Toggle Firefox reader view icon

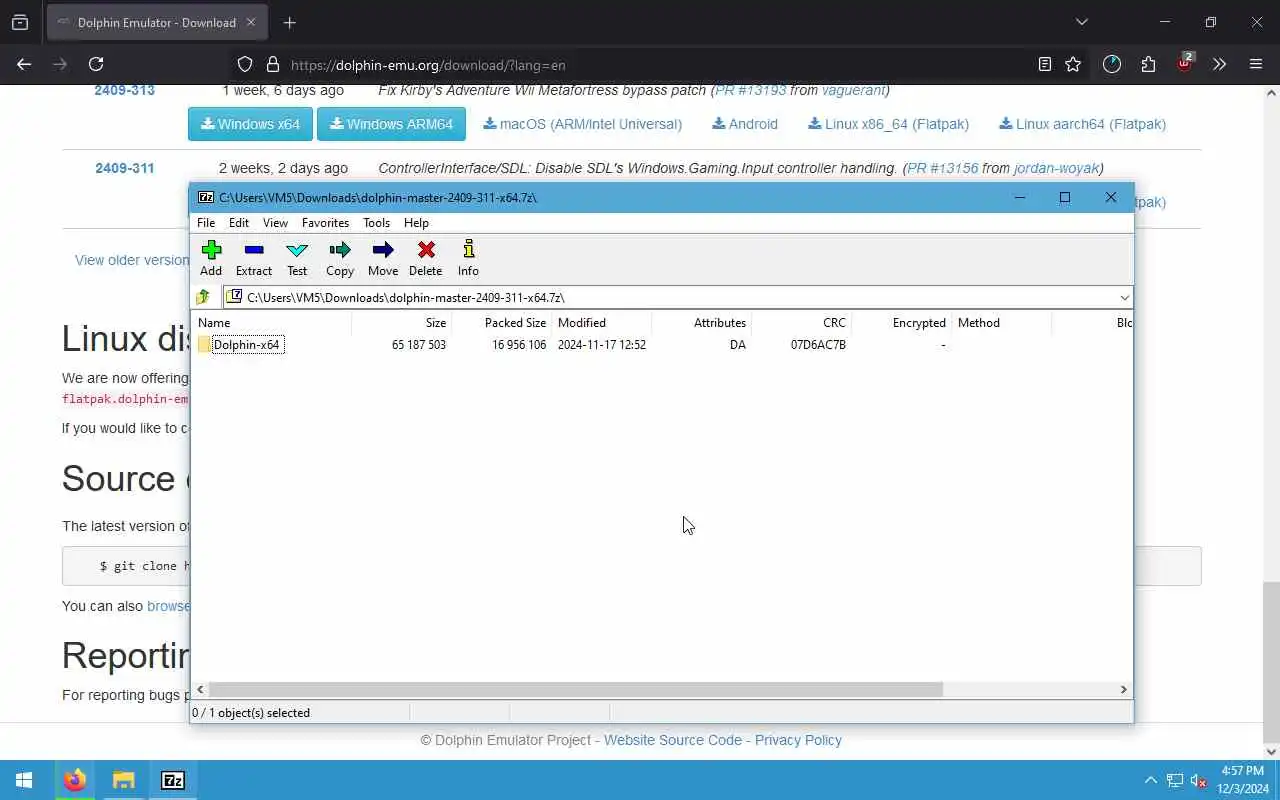click(1044, 64)
